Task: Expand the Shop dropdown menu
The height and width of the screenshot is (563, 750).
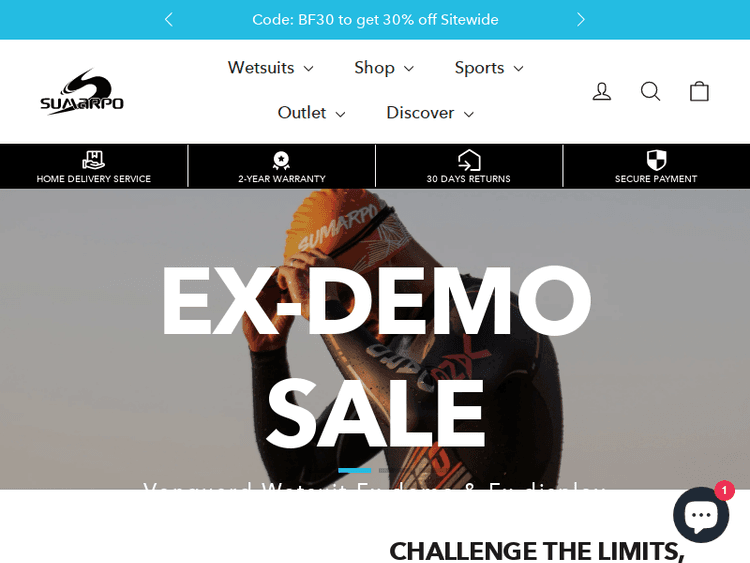Action: [384, 68]
